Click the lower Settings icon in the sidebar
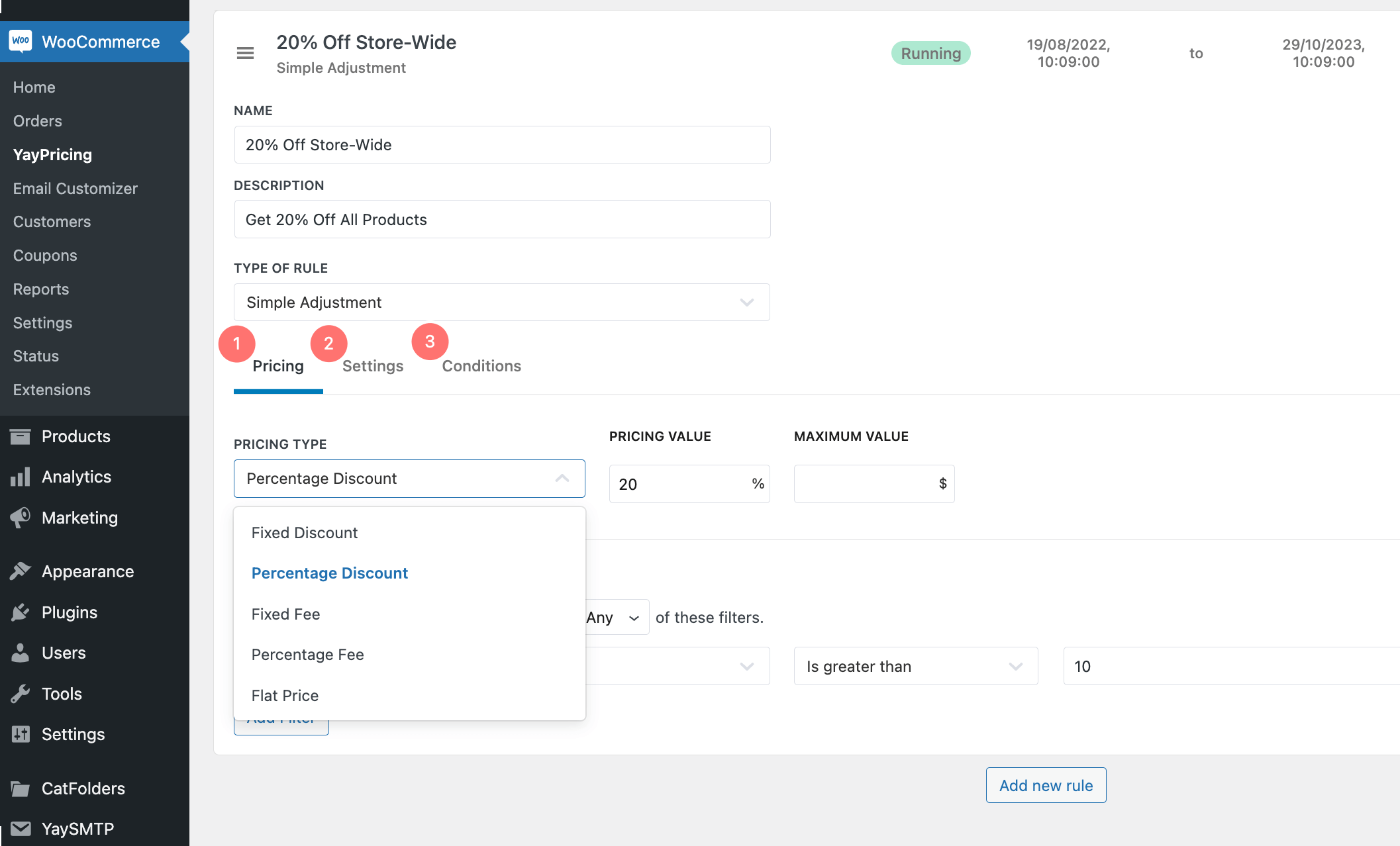Image resolution: width=1400 pixels, height=846 pixels. click(x=21, y=733)
